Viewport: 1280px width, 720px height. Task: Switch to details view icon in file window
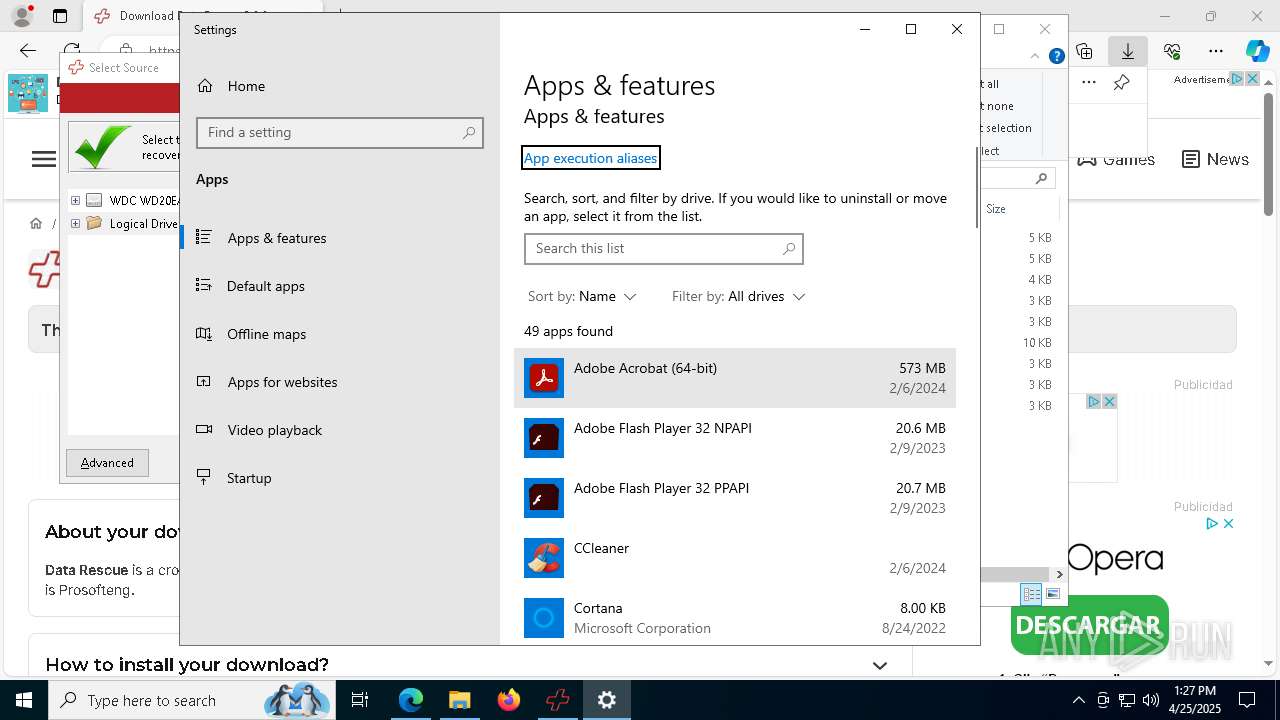pyautogui.click(x=1031, y=594)
